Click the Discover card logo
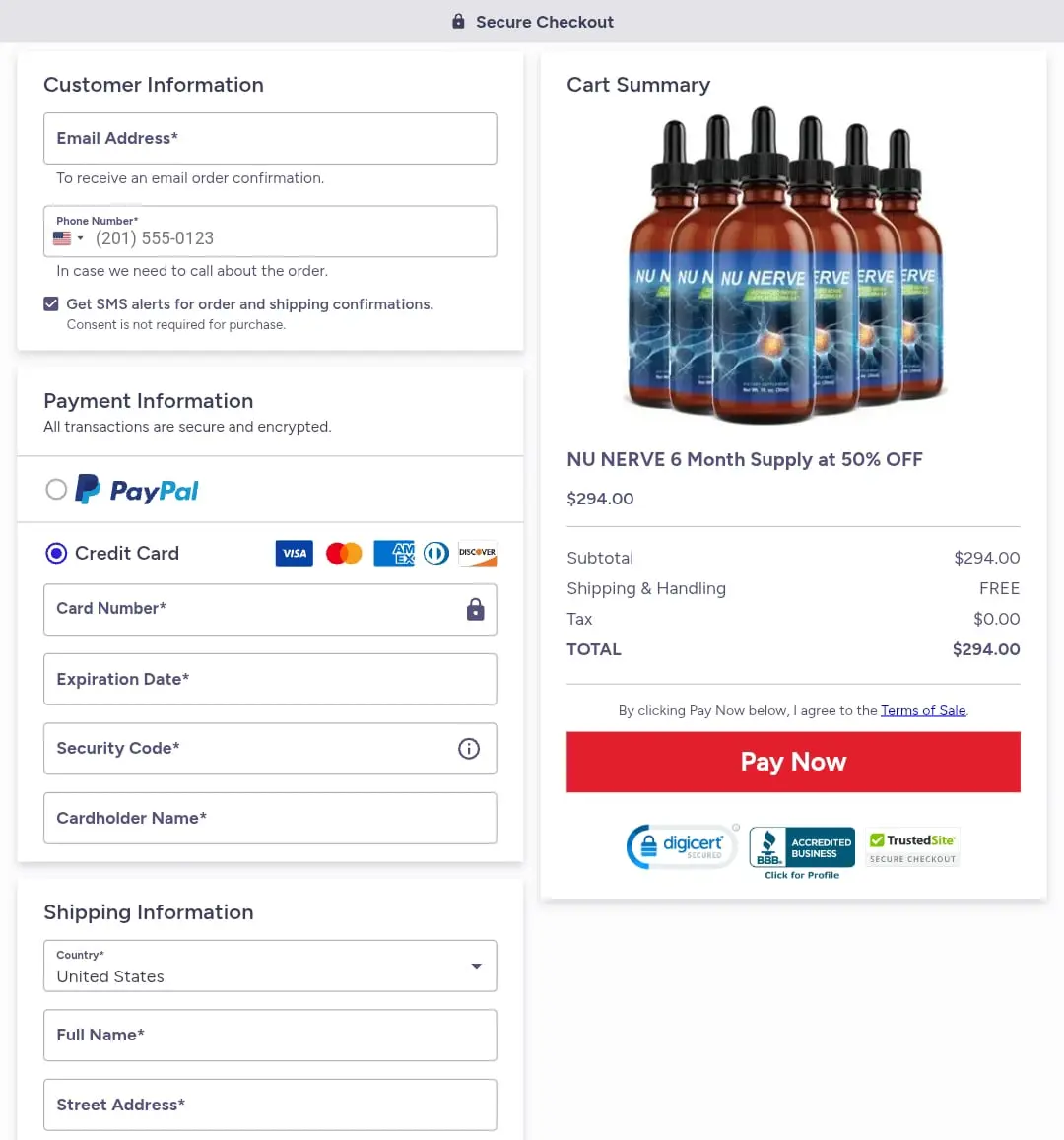The width and height of the screenshot is (1064, 1140). pyautogui.click(x=478, y=554)
